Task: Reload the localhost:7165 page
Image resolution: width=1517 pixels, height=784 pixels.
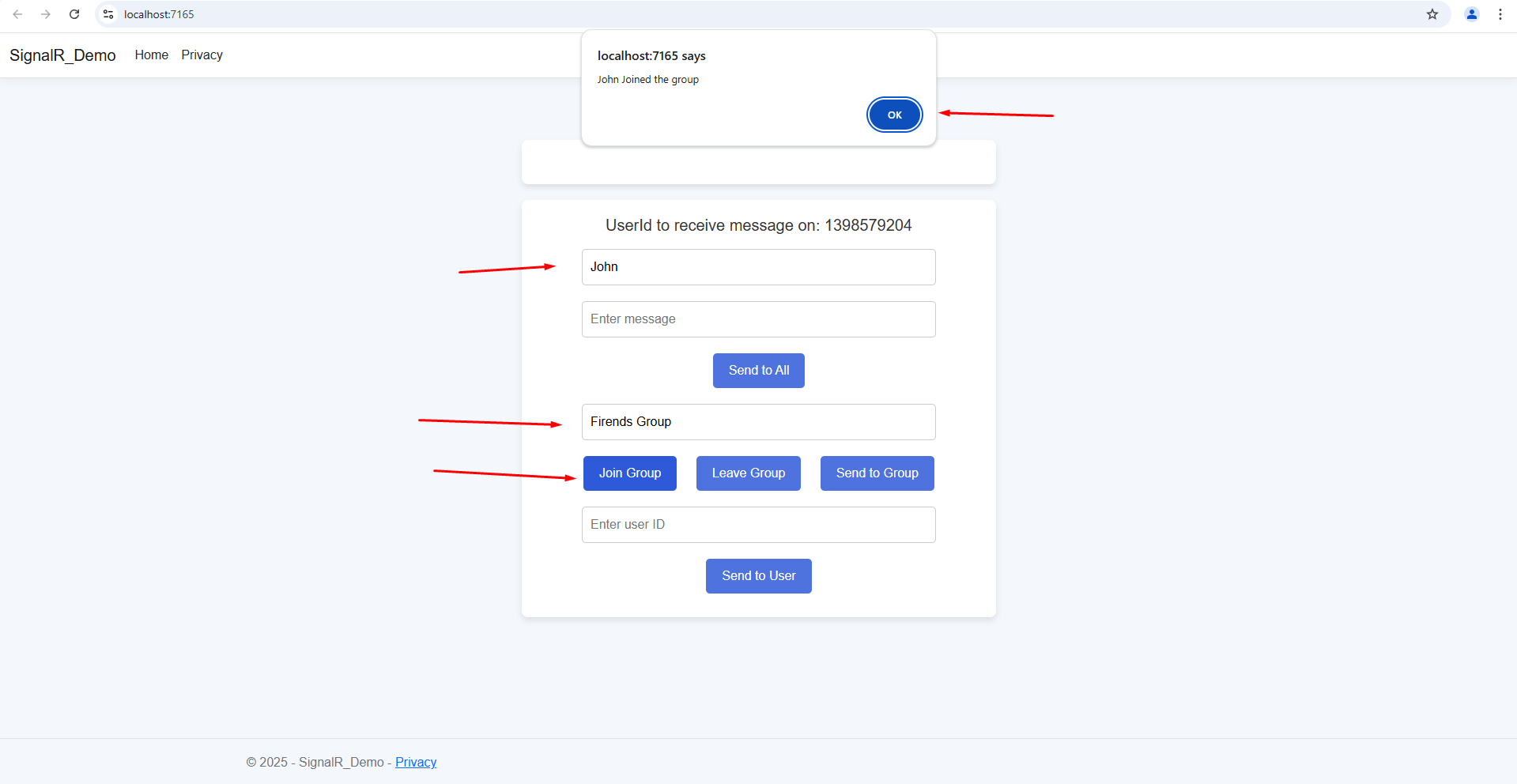Action: (x=74, y=14)
